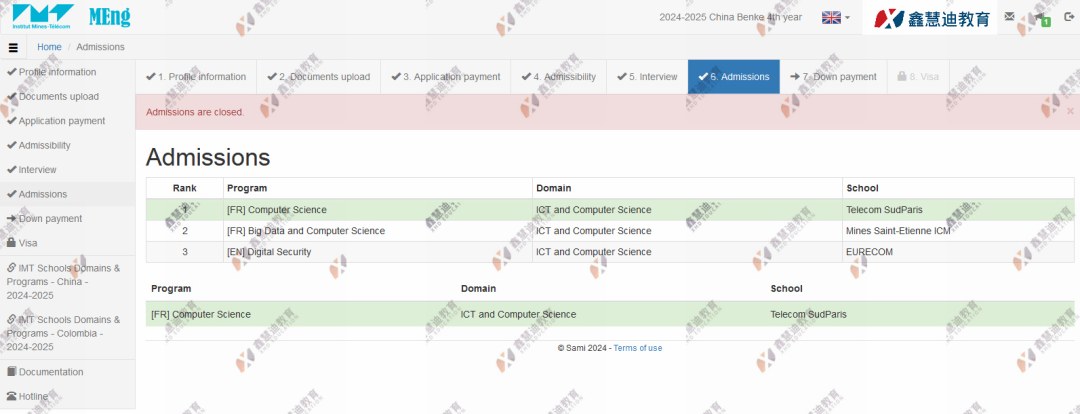Viewport: 1080px width, 414px height.
Task: Click the IMT Institut Mines-Télécom logo
Action: 43,16
